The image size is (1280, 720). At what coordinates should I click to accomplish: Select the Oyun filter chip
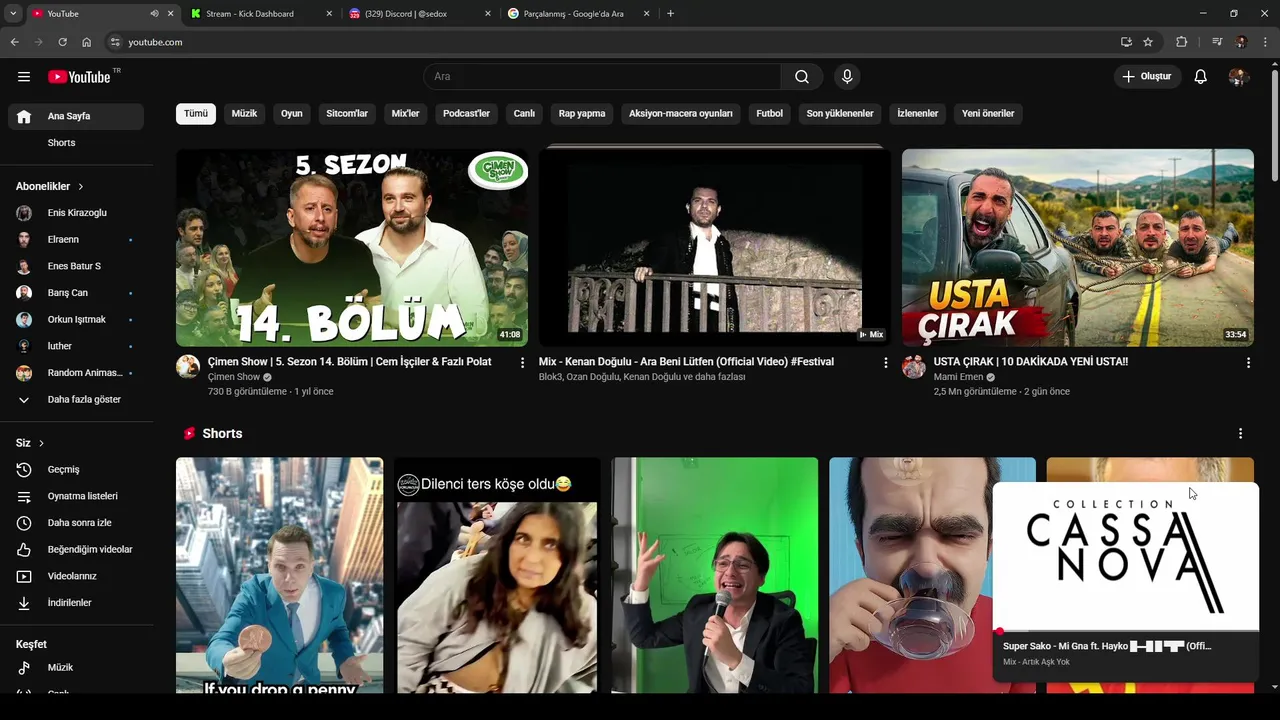(292, 114)
